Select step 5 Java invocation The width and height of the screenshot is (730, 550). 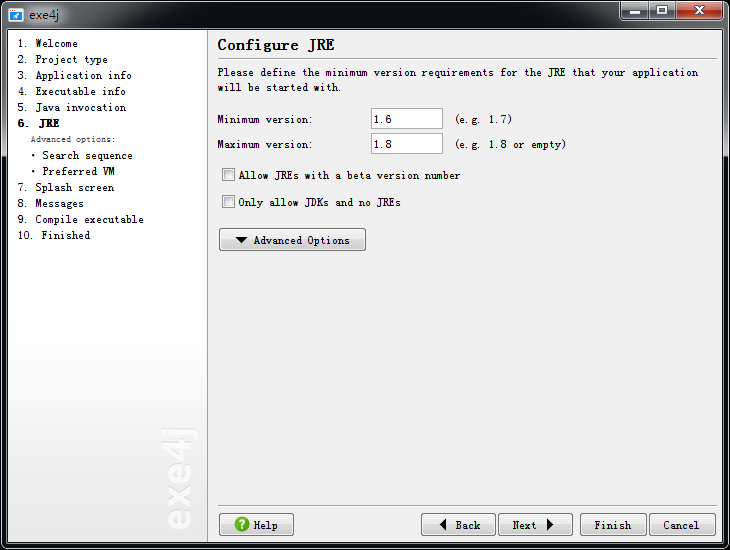[x=72, y=107]
